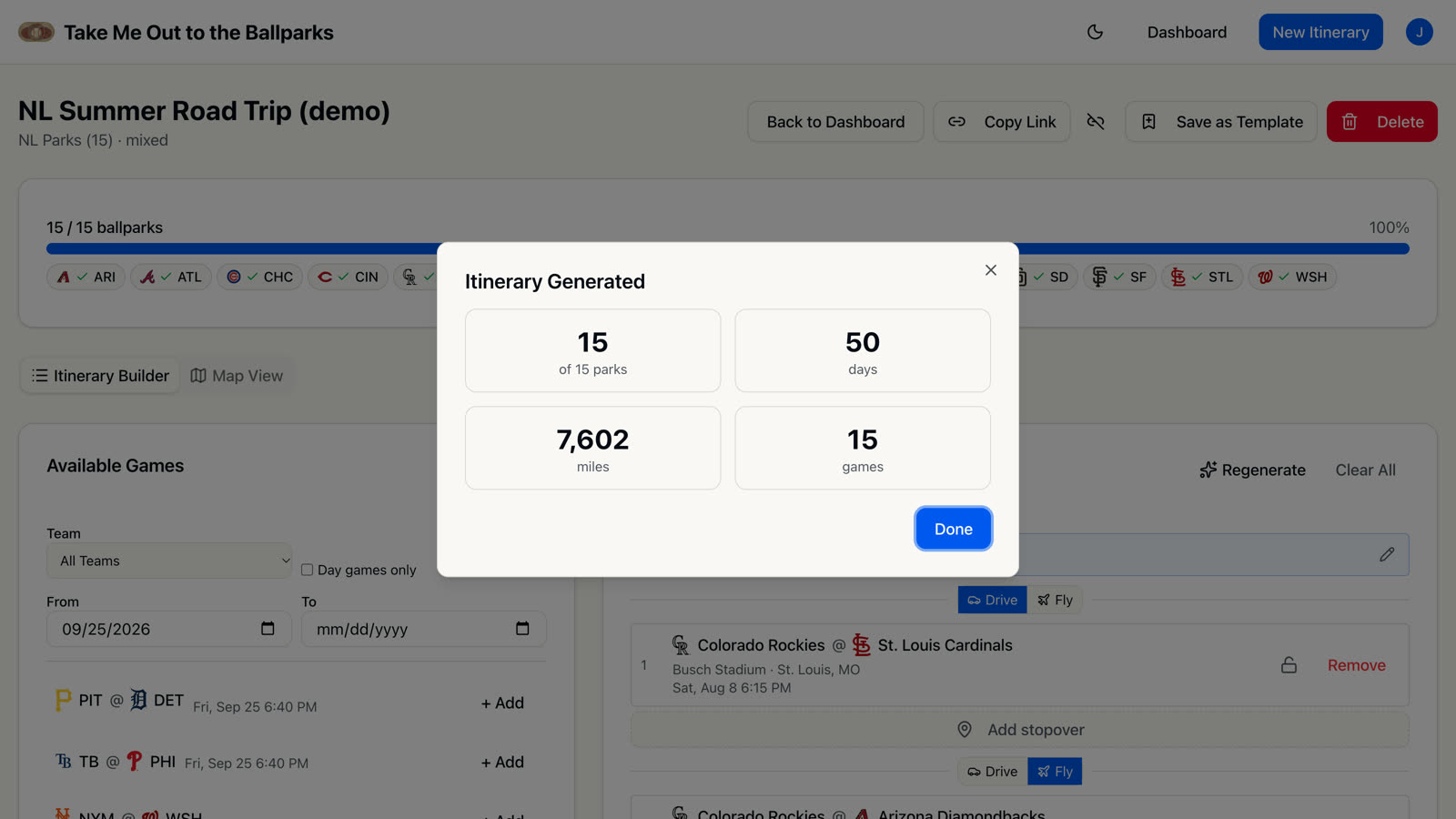Click the STL team chip
The image size is (1456, 819).
coord(1202,277)
